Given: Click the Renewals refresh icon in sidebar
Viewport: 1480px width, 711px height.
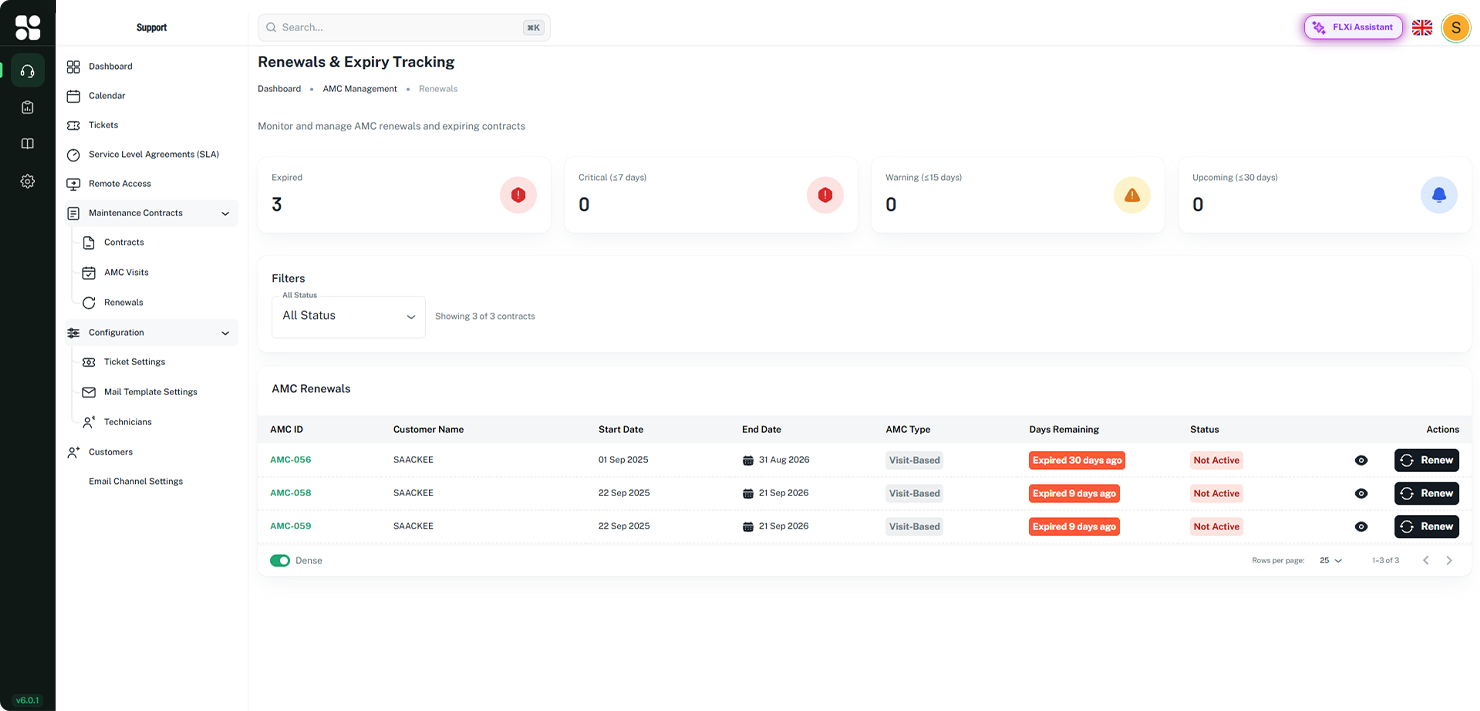Looking at the screenshot, I should (x=89, y=303).
